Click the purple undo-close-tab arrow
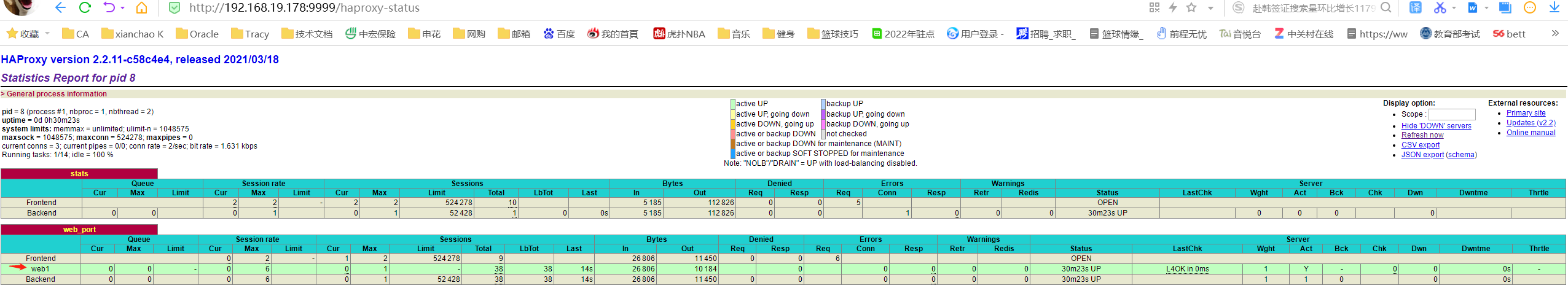This screenshot has height=288, width=1568. [x=109, y=7]
